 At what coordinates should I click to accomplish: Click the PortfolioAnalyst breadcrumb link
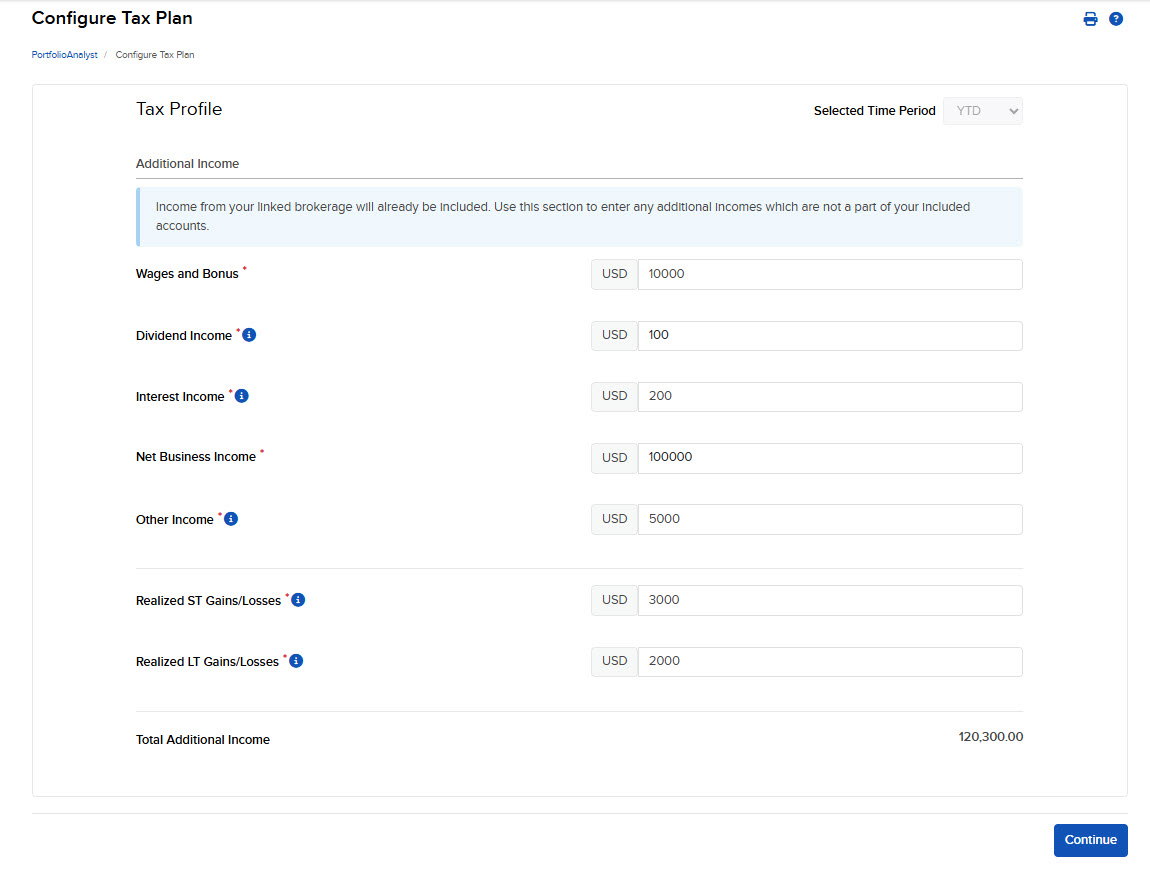(x=63, y=55)
